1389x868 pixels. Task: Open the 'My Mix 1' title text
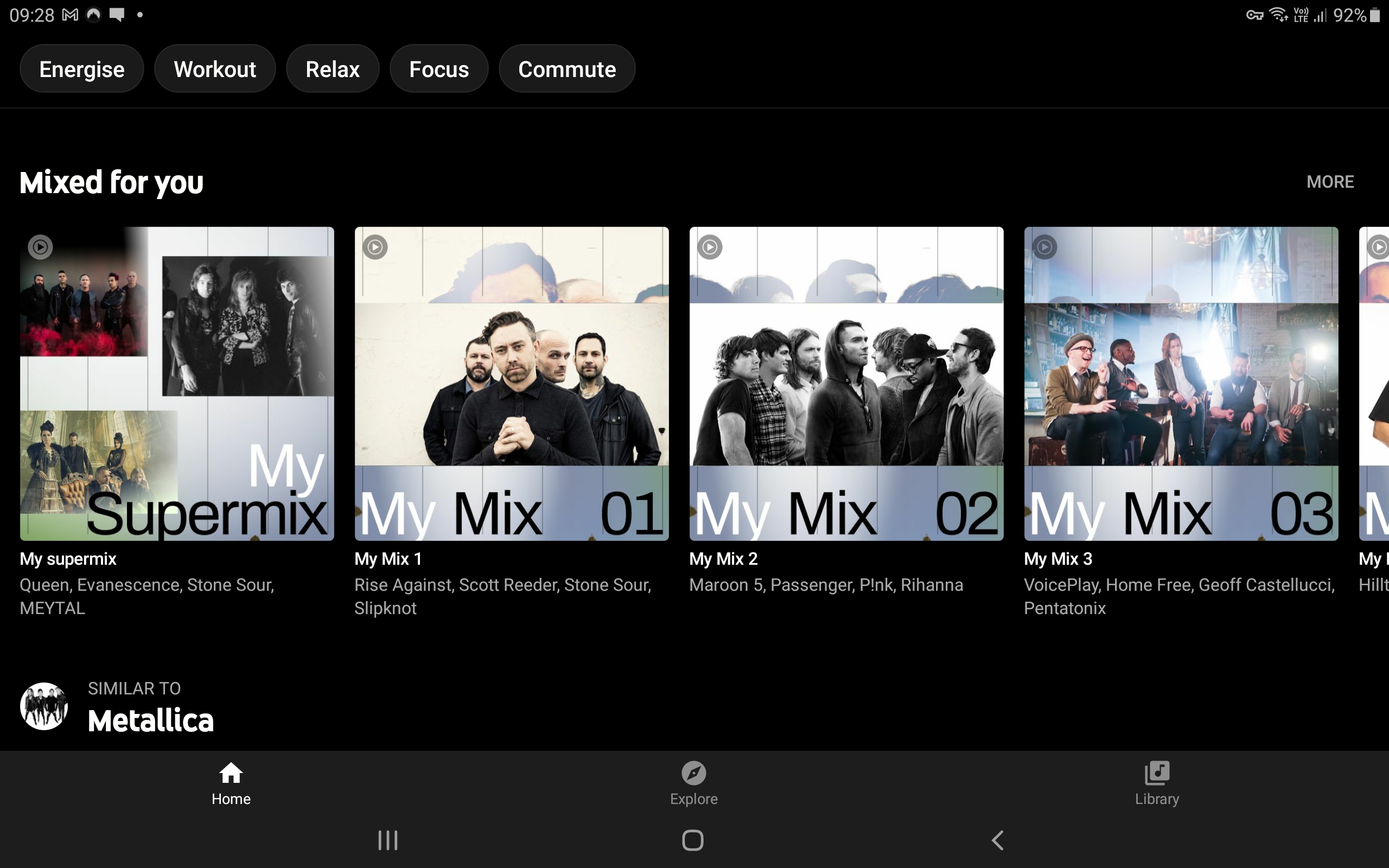(388, 559)
